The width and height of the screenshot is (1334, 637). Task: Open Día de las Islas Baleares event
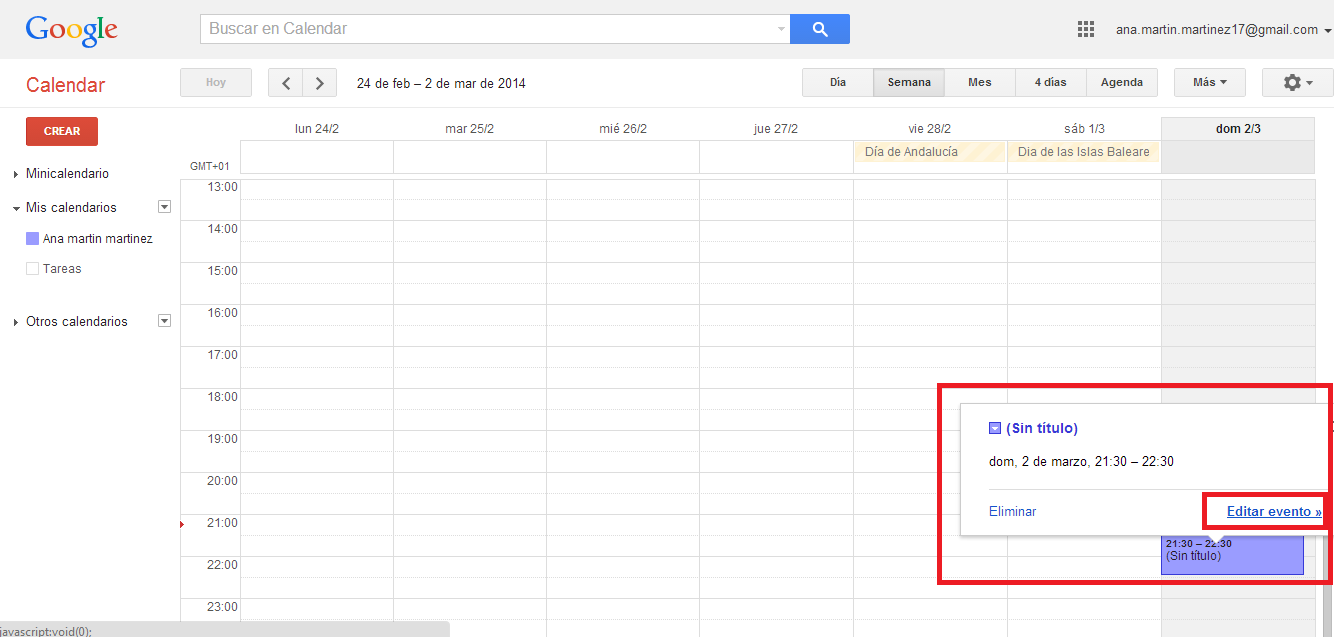click(x=1084, y=152)
